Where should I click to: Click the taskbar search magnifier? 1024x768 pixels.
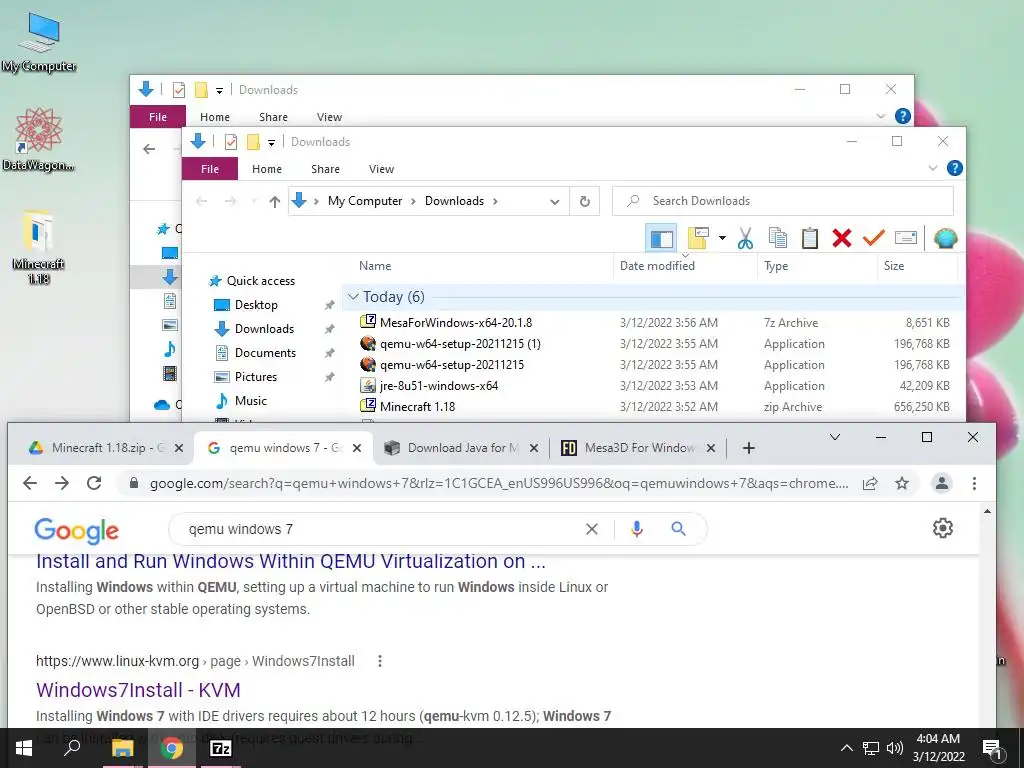pyautogui.click(x=72, y=748)
